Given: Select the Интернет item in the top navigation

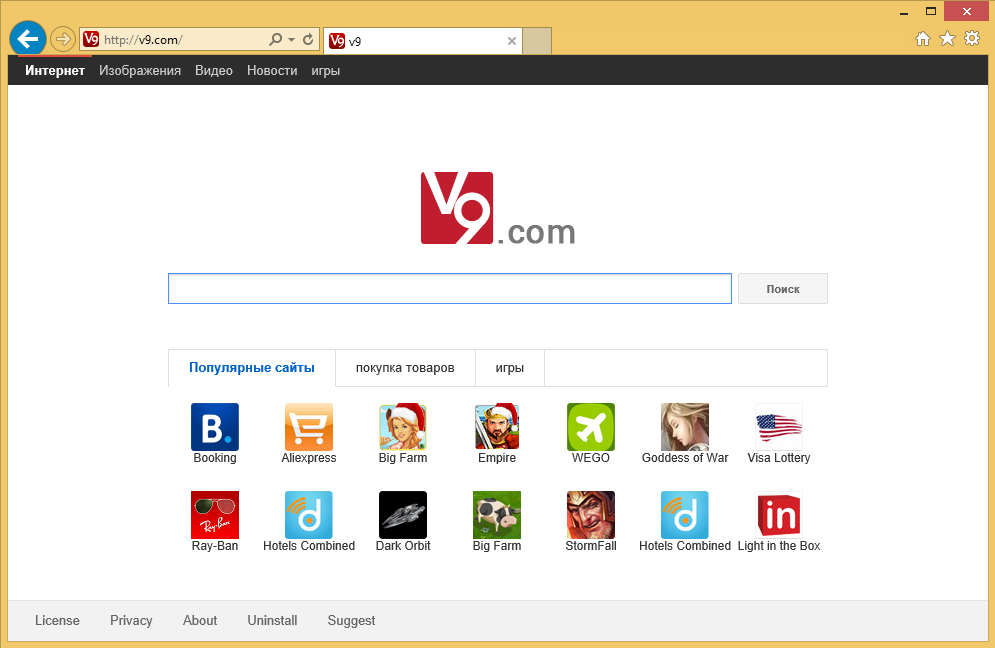Looking at the screenshot, I should [x=55, y=70].
